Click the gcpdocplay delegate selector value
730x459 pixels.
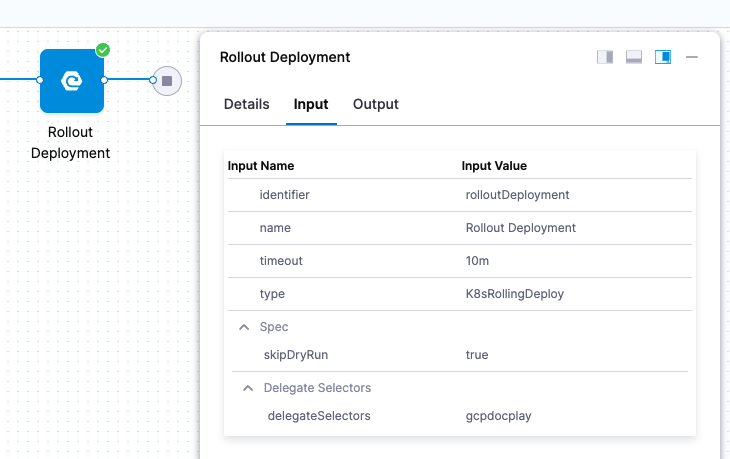[x=498, y=415]
